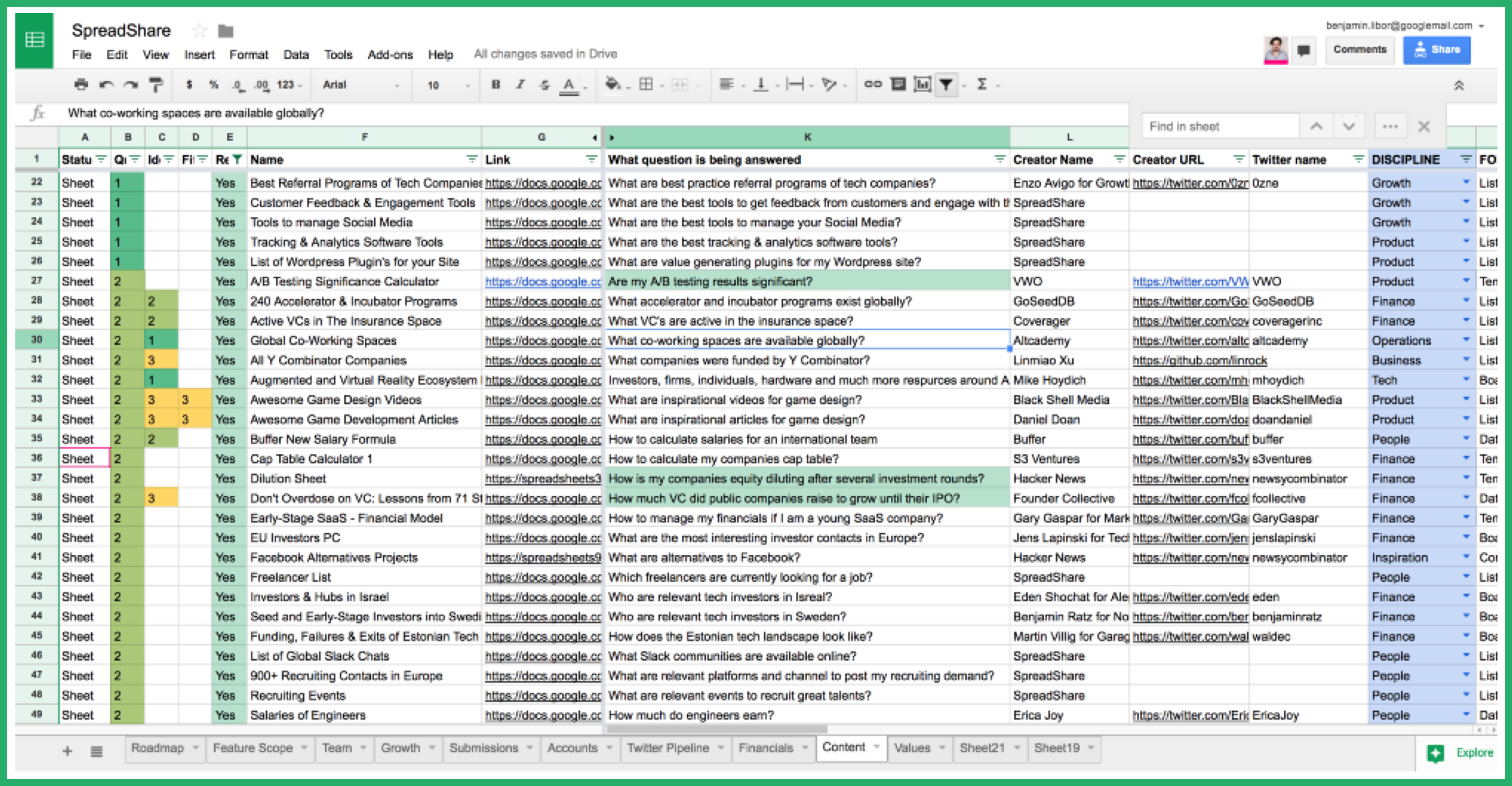Open Dilution Sheet spreadsheets link
Viewport: 1512px width, 786px height.
click(x=543, y=479)
